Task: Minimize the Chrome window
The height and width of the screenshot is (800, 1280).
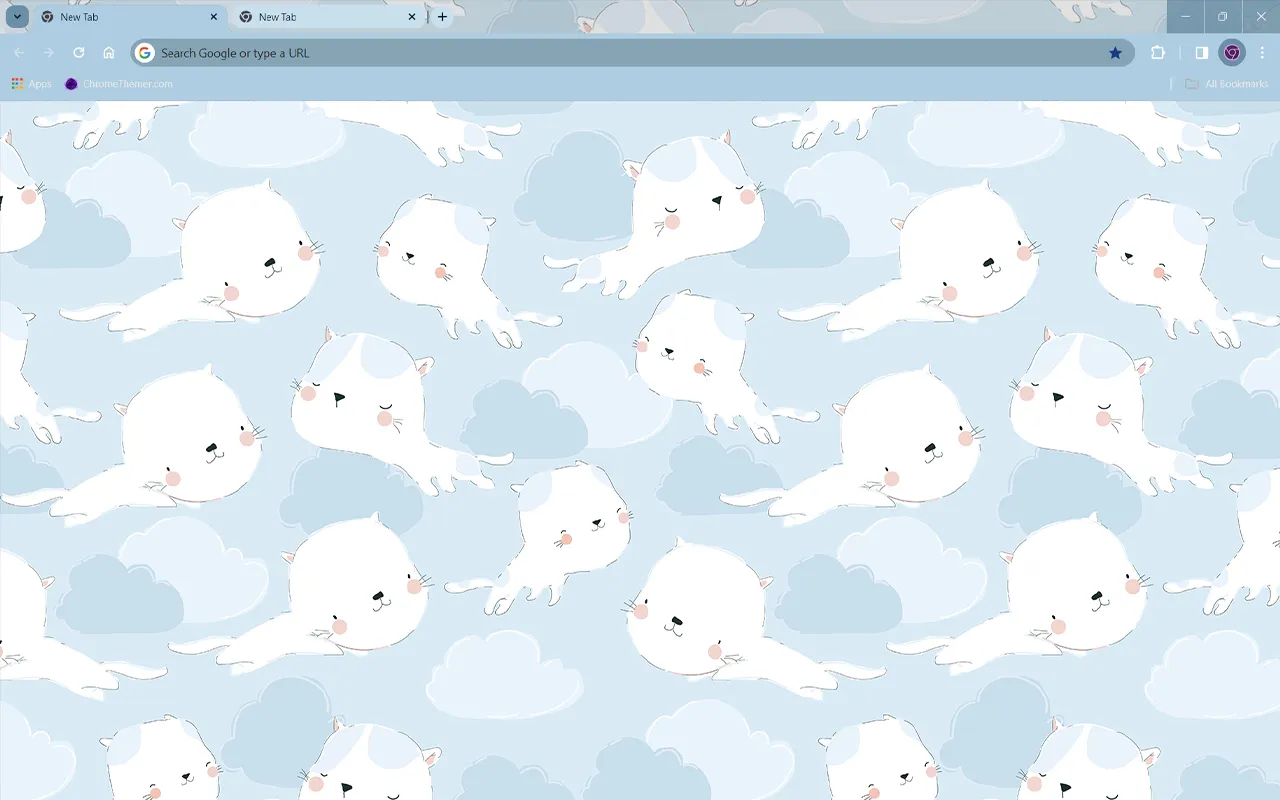Action: coord(1186,17)
